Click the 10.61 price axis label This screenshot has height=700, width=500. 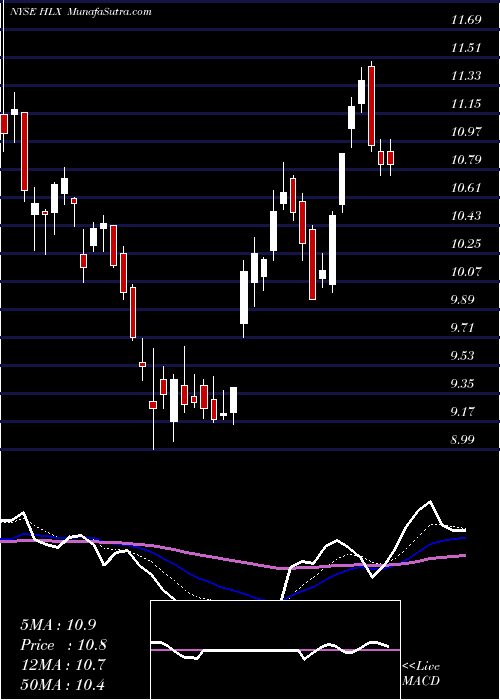pos(466,188)
